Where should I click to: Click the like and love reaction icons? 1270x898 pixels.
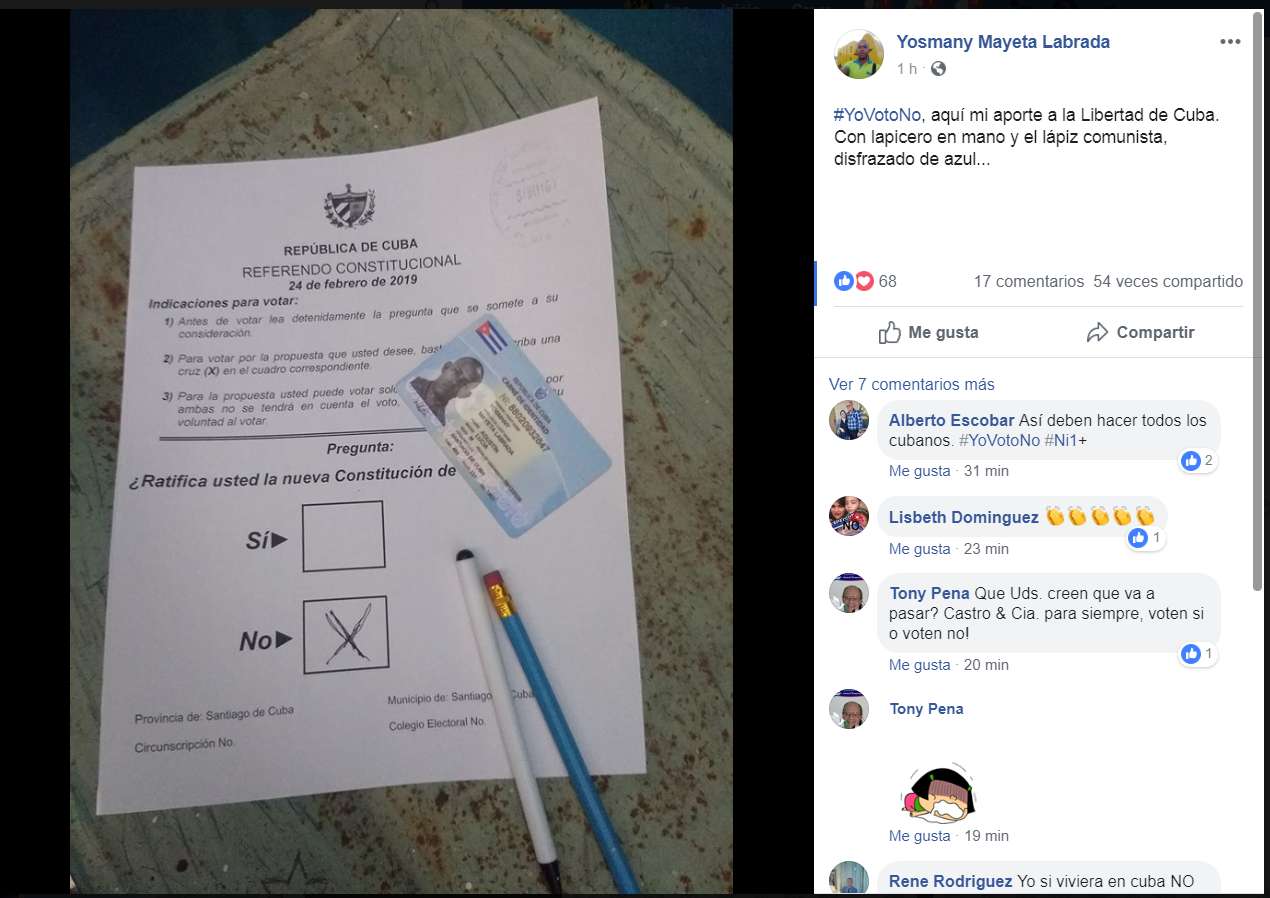(x=854, y=281)
